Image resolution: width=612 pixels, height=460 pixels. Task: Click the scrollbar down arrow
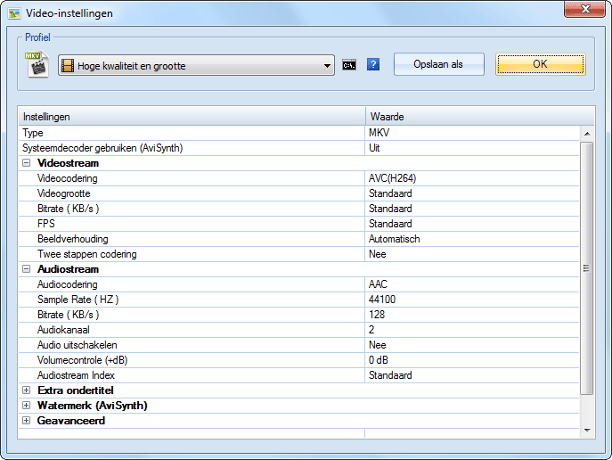[x=587, y=430]
